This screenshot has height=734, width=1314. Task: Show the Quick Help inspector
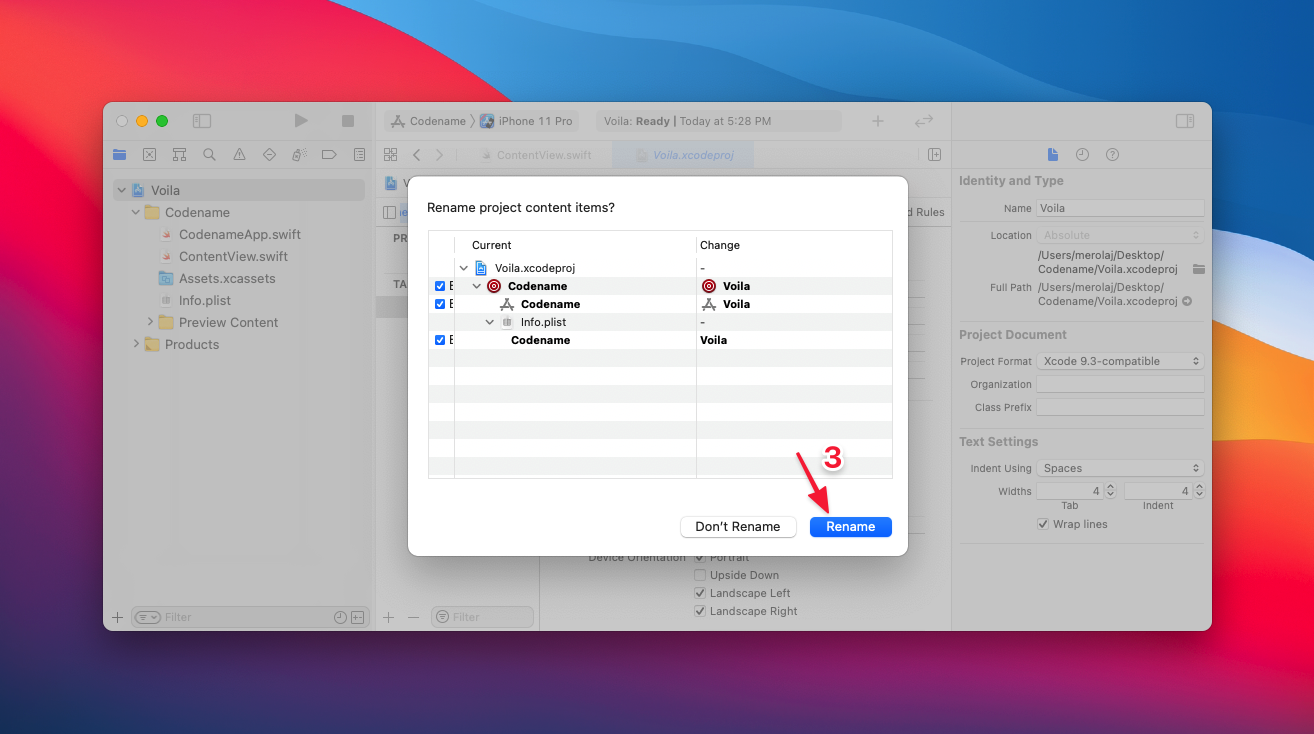pyautogui.click(x=1112, y=155)
